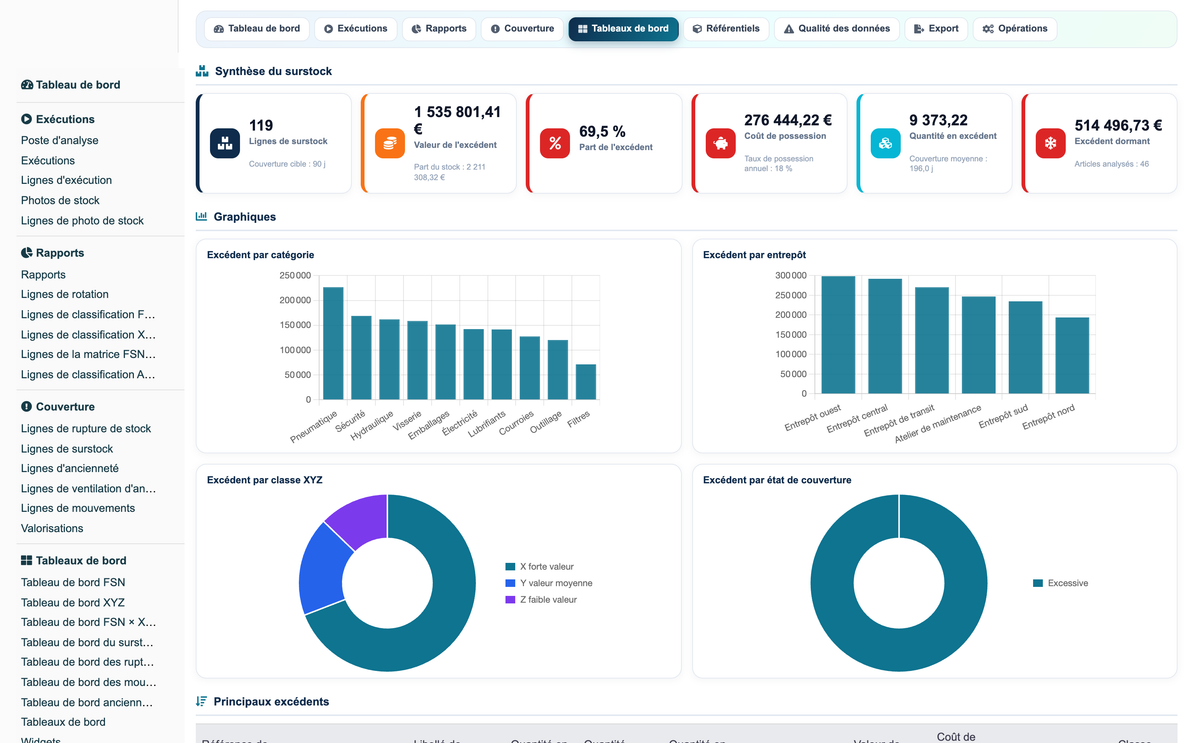Viewport: 1200px width, 743px height.
Task: Open the Rapports tab
Action: (x=439, y=29)
